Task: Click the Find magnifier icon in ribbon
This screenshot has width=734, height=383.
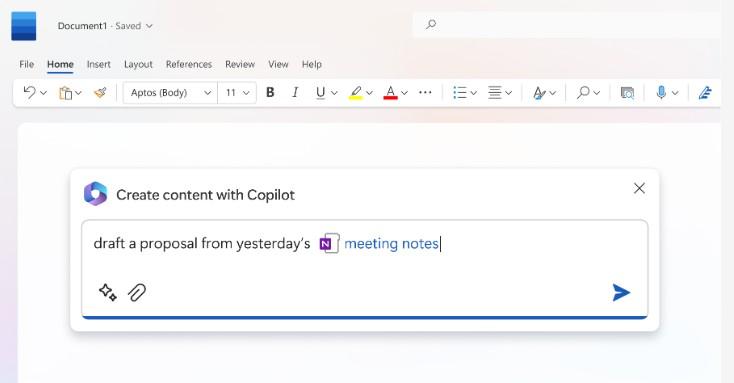Action: click(583, 92)
